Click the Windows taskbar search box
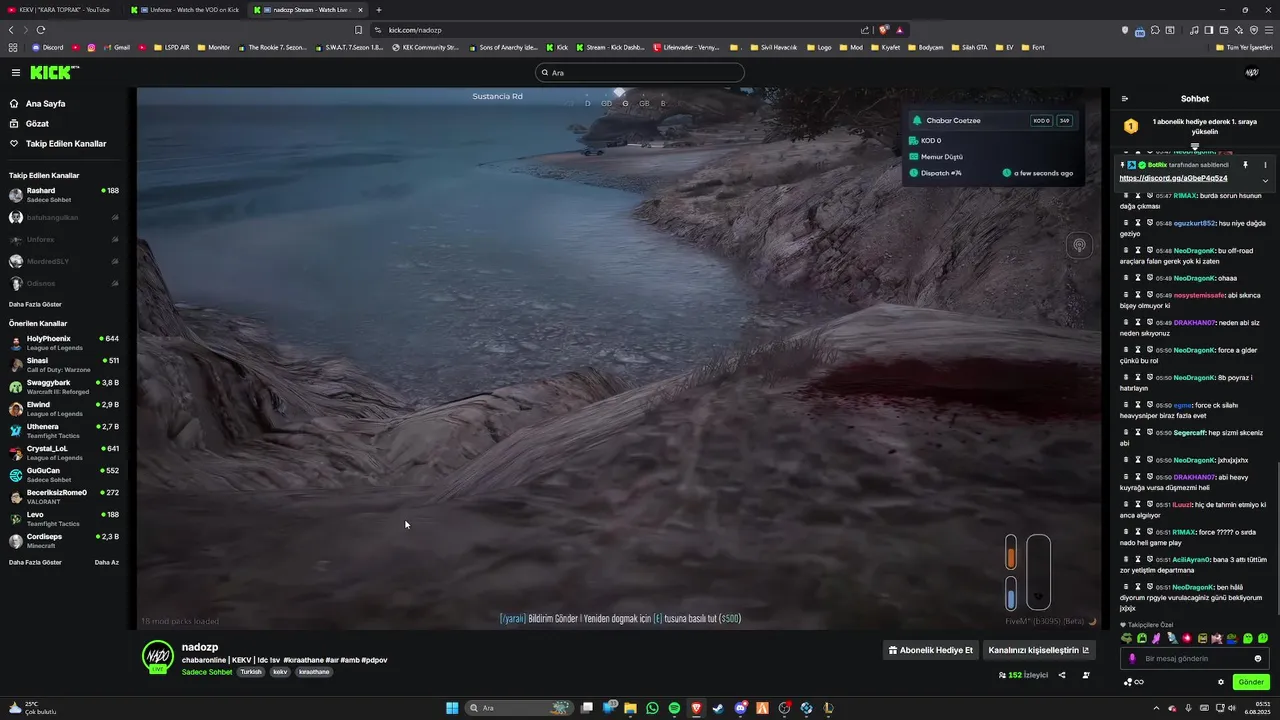 [x=520, y=708]
